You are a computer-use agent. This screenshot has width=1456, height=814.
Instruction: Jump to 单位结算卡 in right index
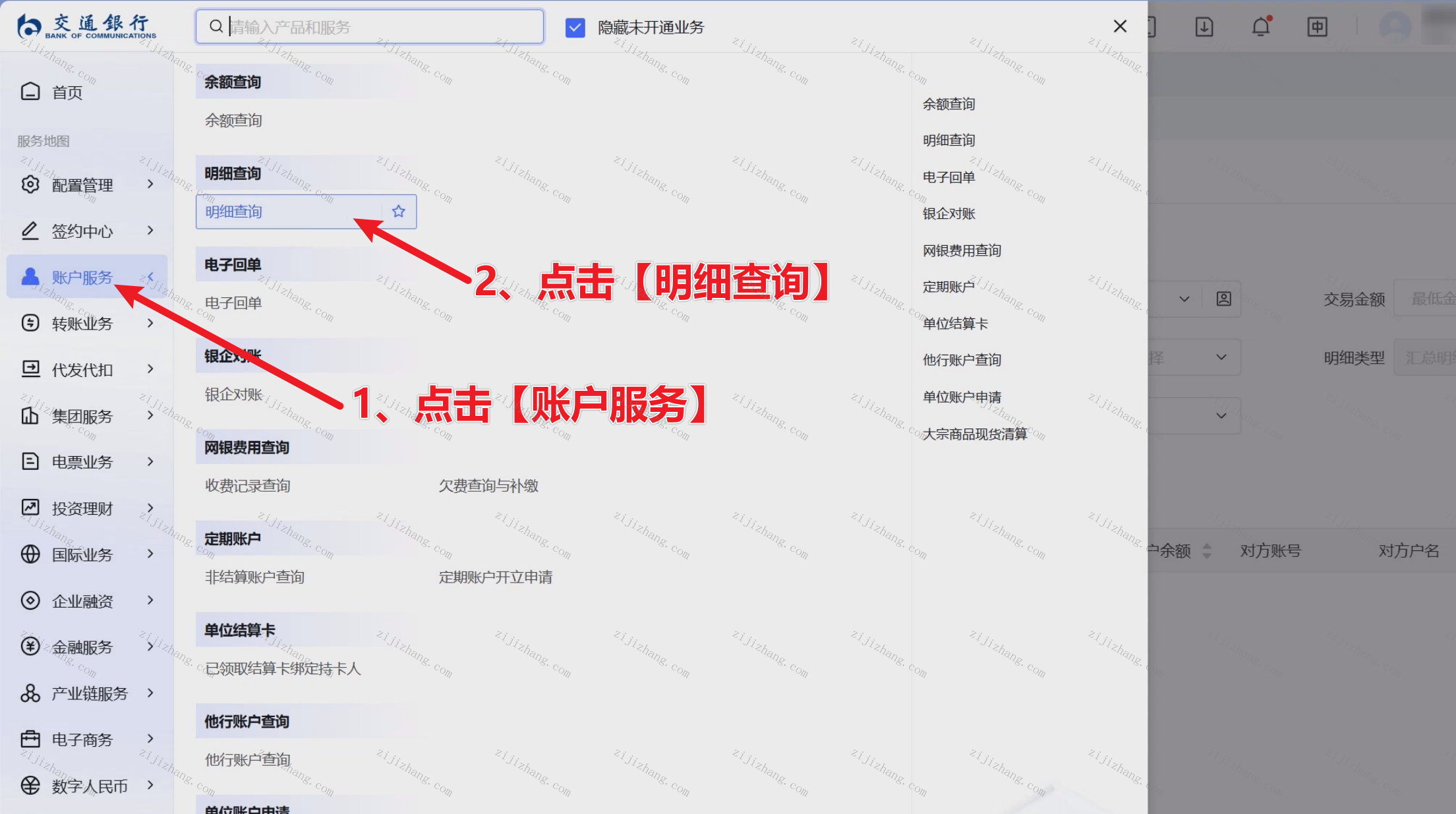[x=954, y=324]
